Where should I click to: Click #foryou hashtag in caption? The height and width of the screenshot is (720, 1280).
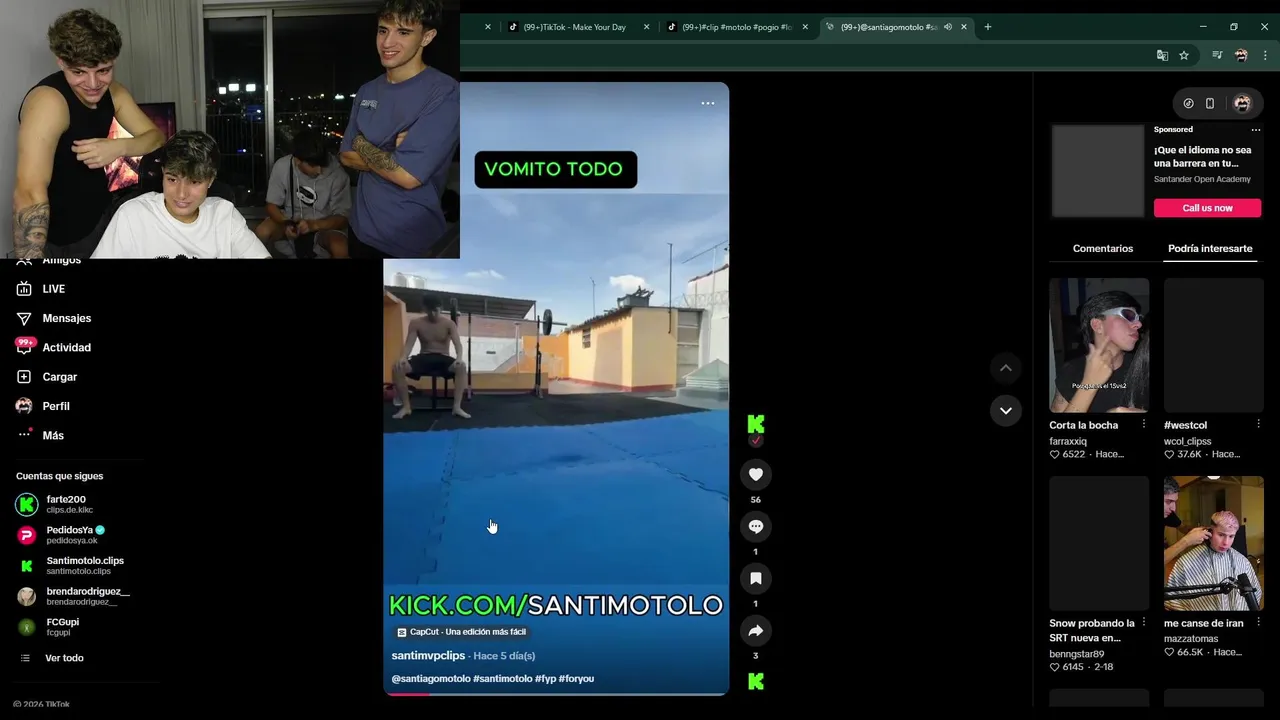pos(577,679)
